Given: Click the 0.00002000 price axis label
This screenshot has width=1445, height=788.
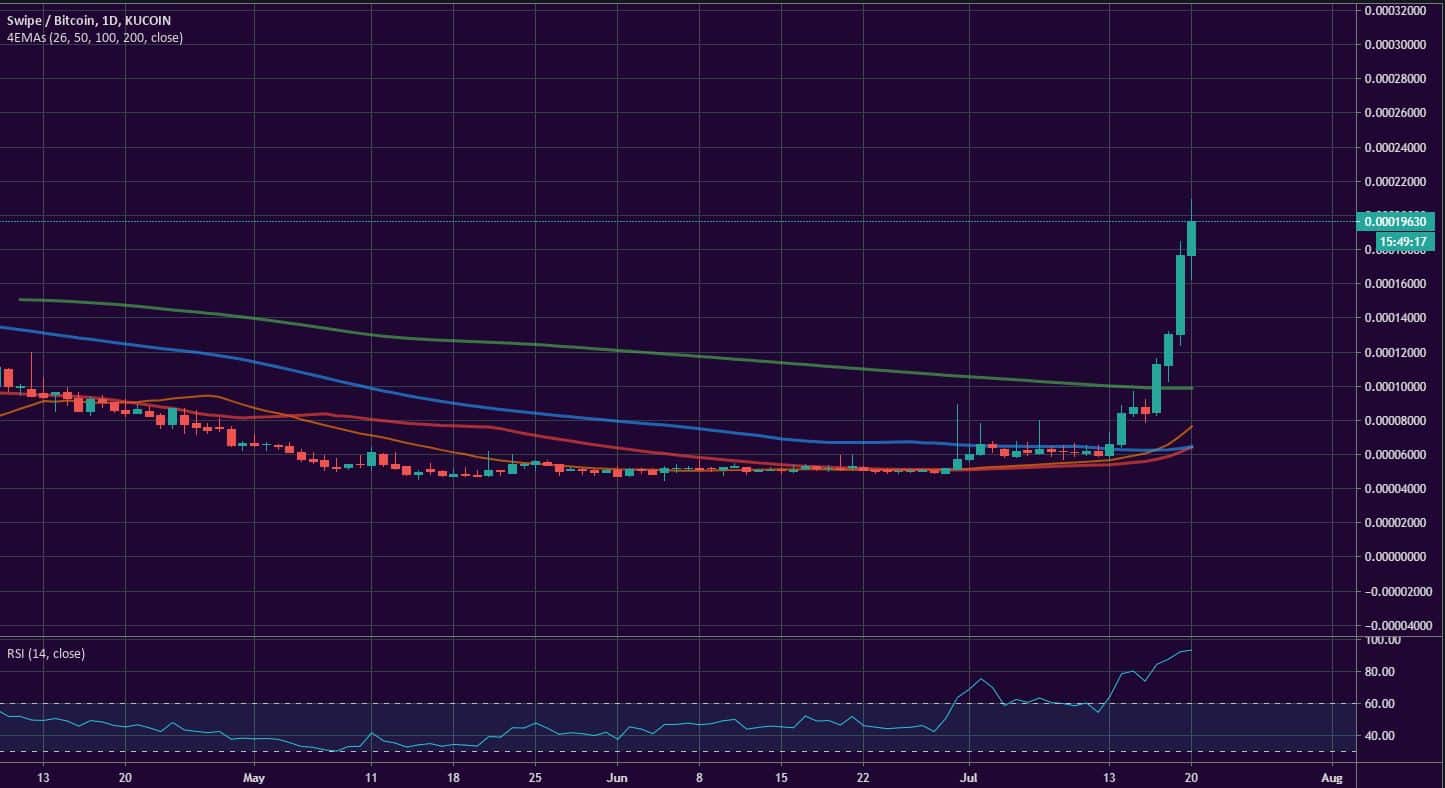Looking at the screenshot, I should pos(1396,523).
